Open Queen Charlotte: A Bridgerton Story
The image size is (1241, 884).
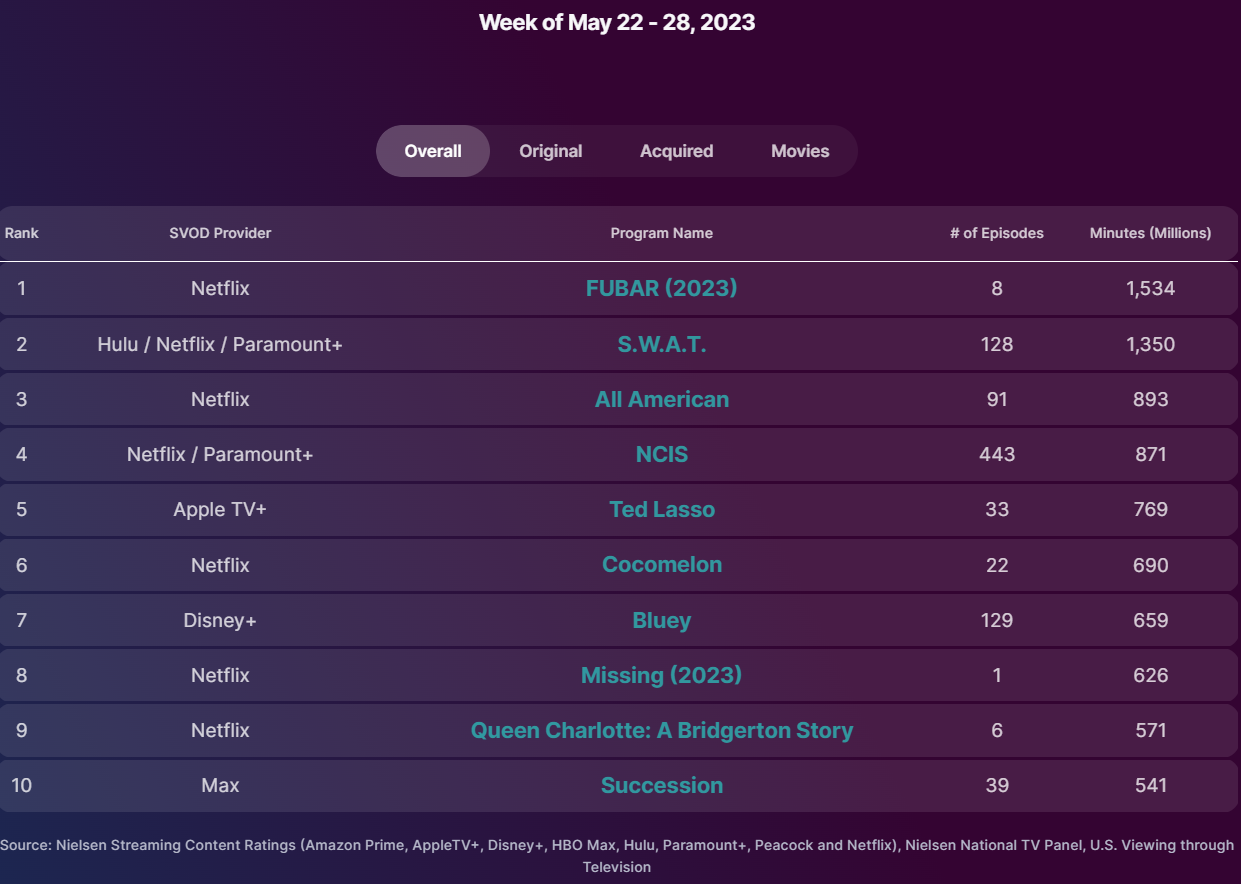661,730
